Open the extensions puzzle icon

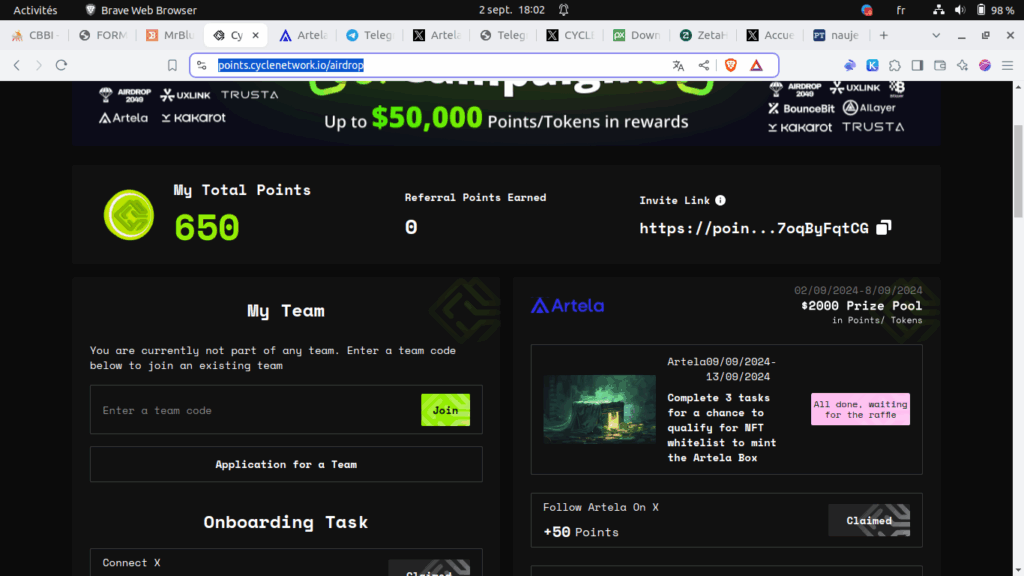(x=895, y=65)
